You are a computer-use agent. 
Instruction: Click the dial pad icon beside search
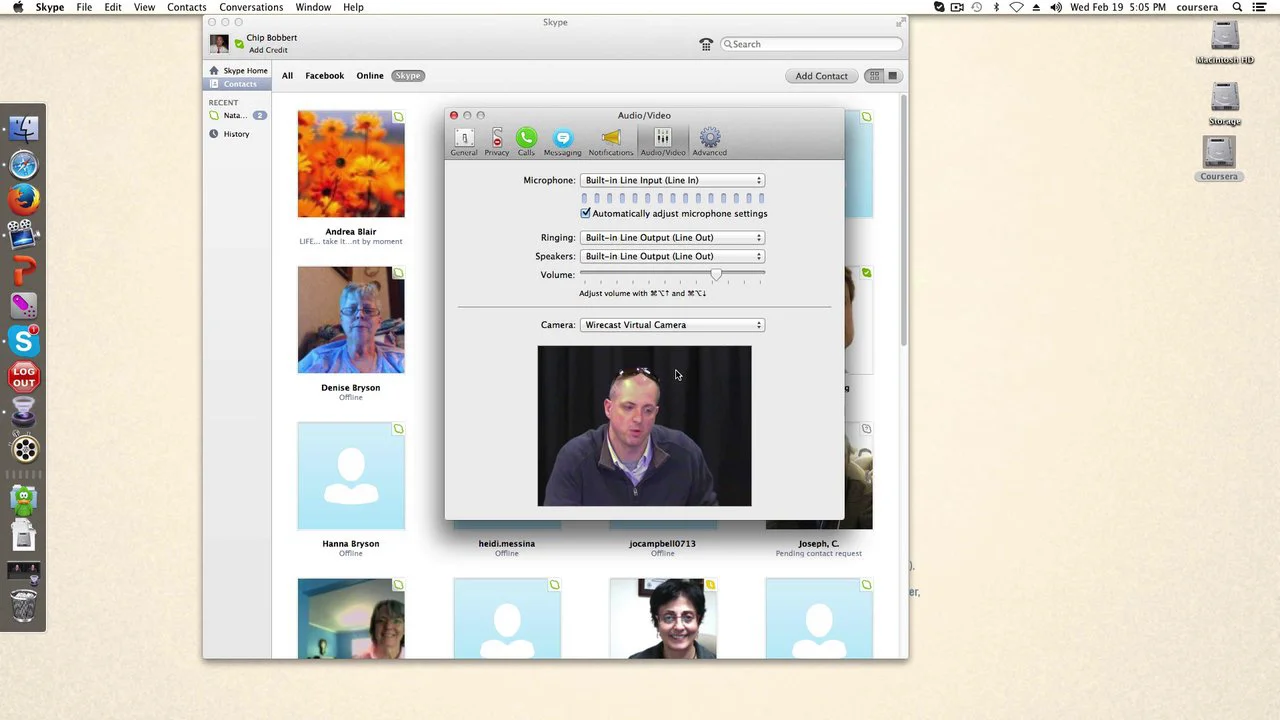pos(706,44)
